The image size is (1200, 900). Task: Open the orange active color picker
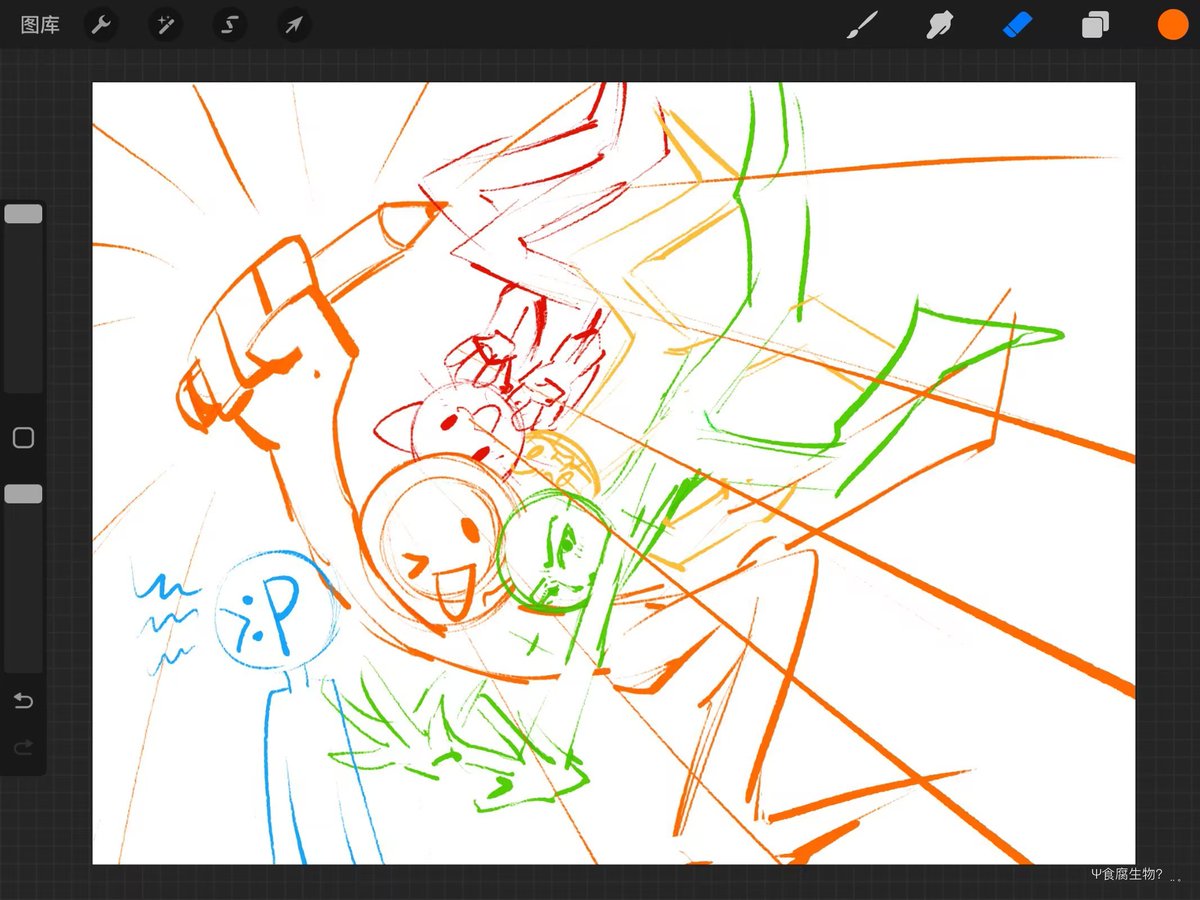1173,25
